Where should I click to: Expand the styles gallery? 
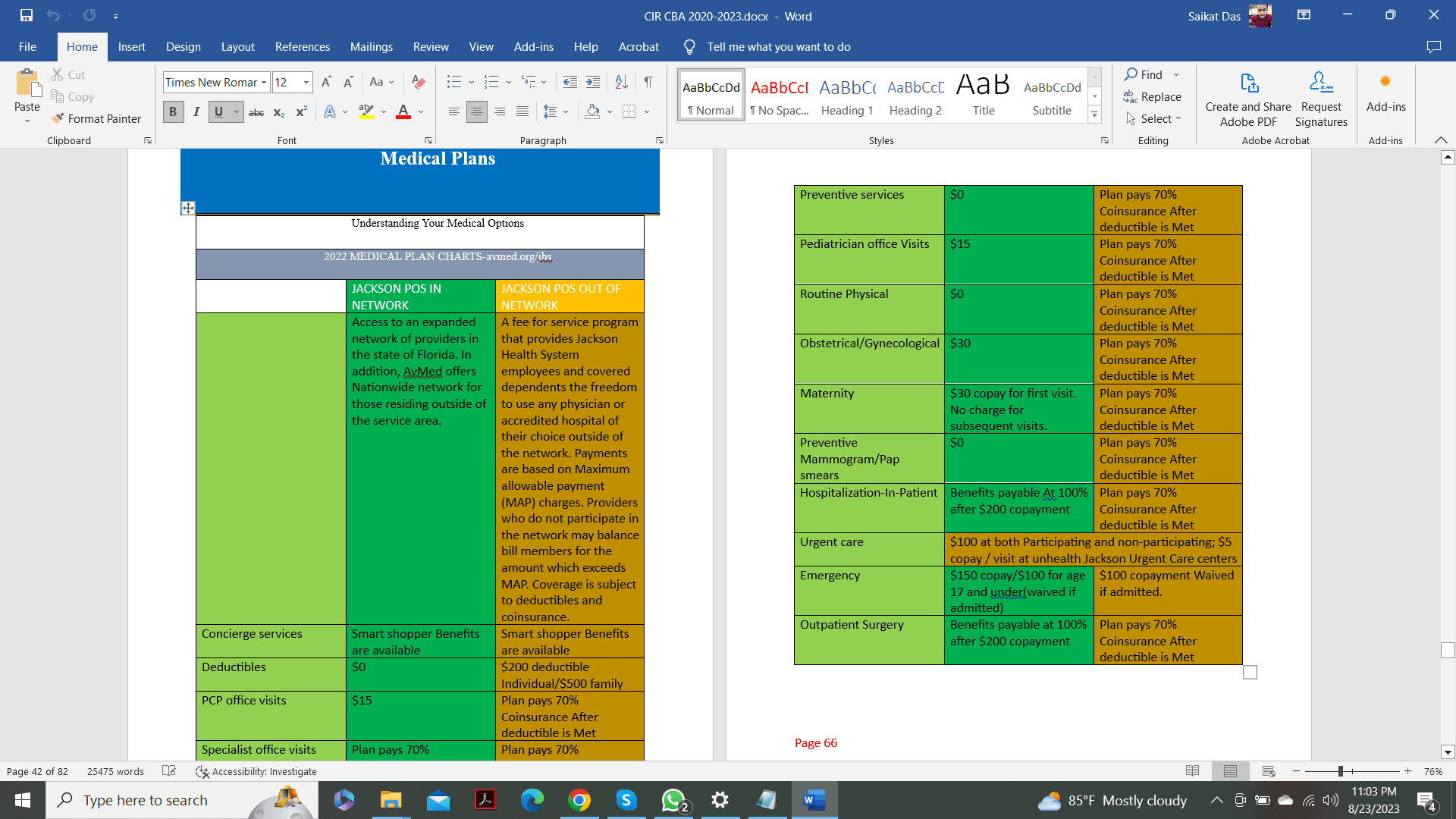1094,115
